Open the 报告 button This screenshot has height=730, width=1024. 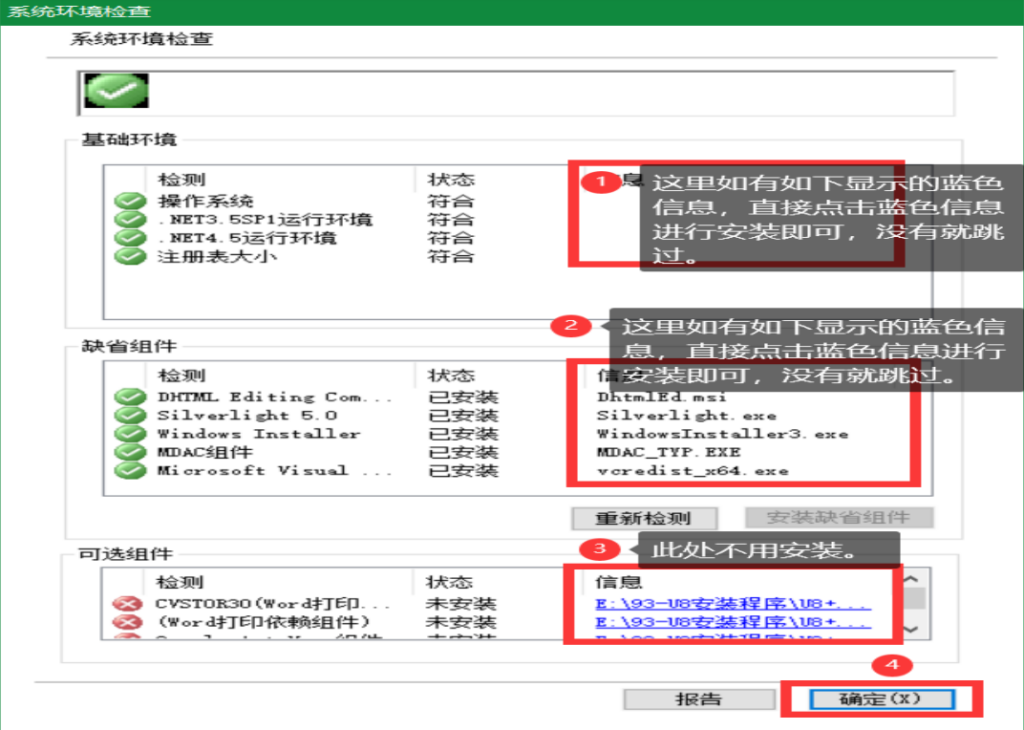tap(698, 699)
